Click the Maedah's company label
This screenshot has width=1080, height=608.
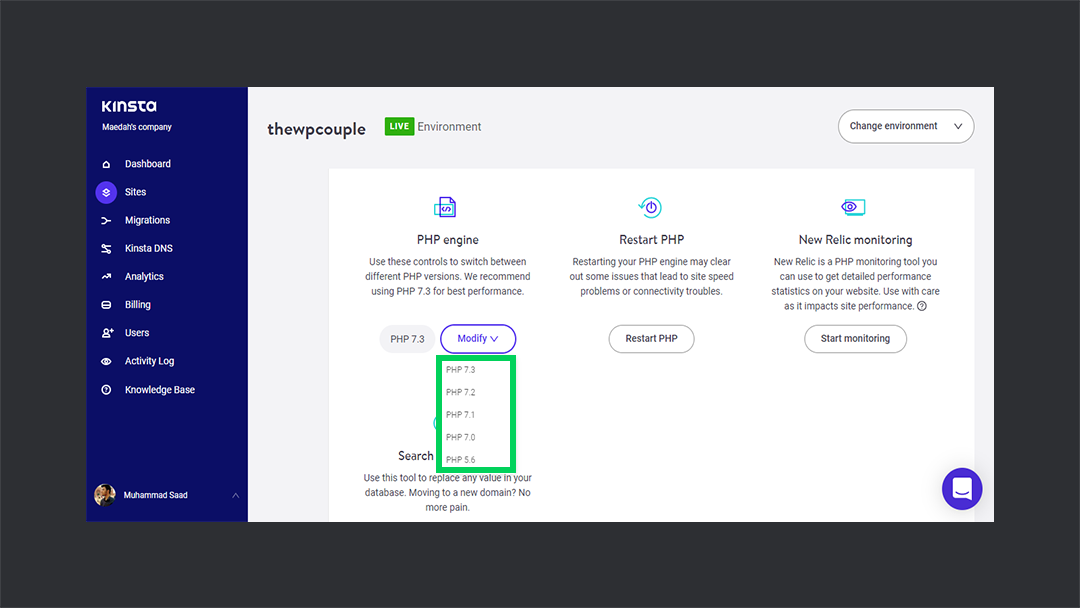[x=136, y=127]
